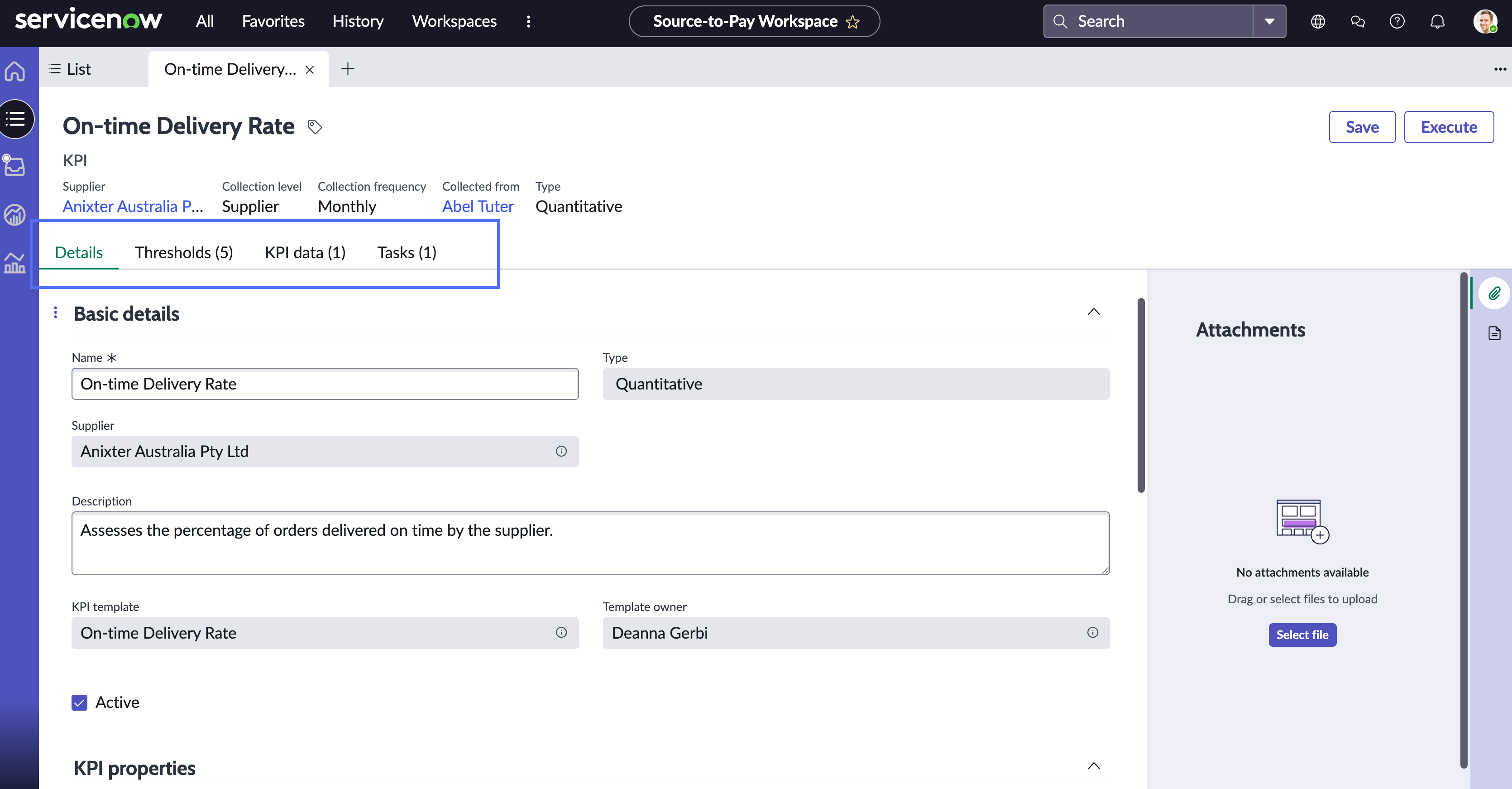Show Supplier record info icon
The width and height of the screenshot is (1512, 789).
pos(561,451)
